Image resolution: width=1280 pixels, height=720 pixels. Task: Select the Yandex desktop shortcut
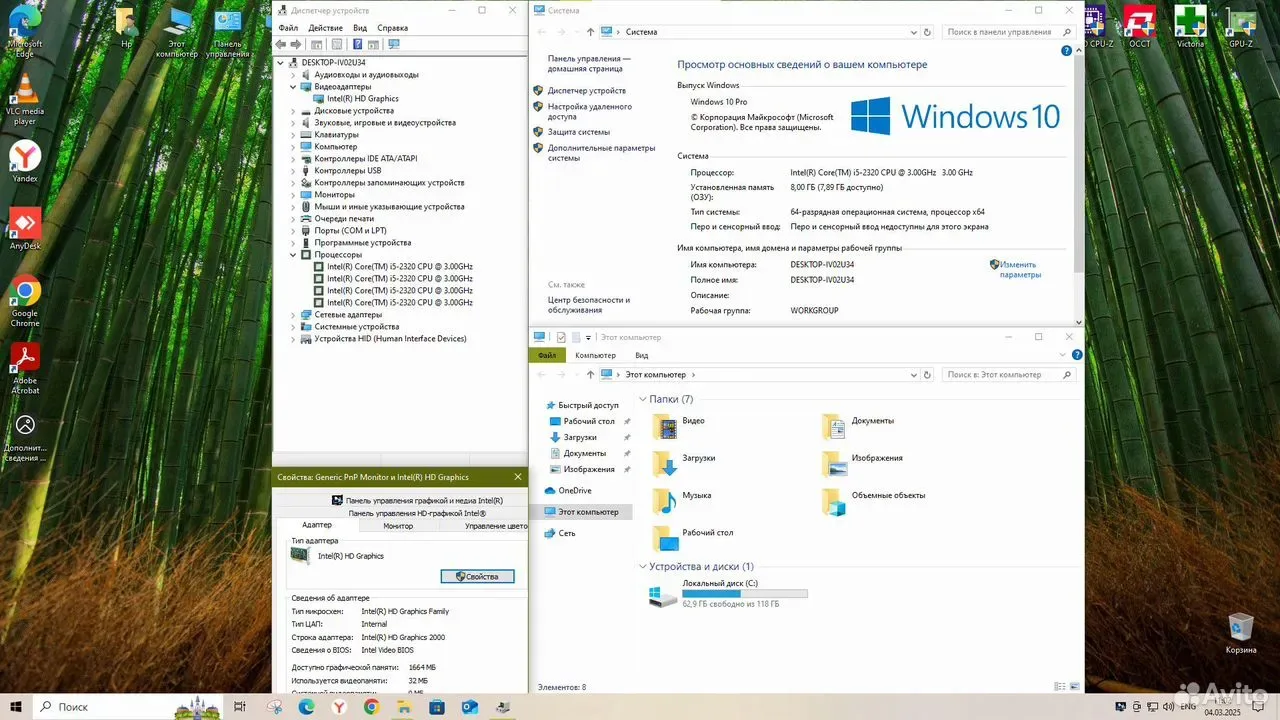(25, 161)
